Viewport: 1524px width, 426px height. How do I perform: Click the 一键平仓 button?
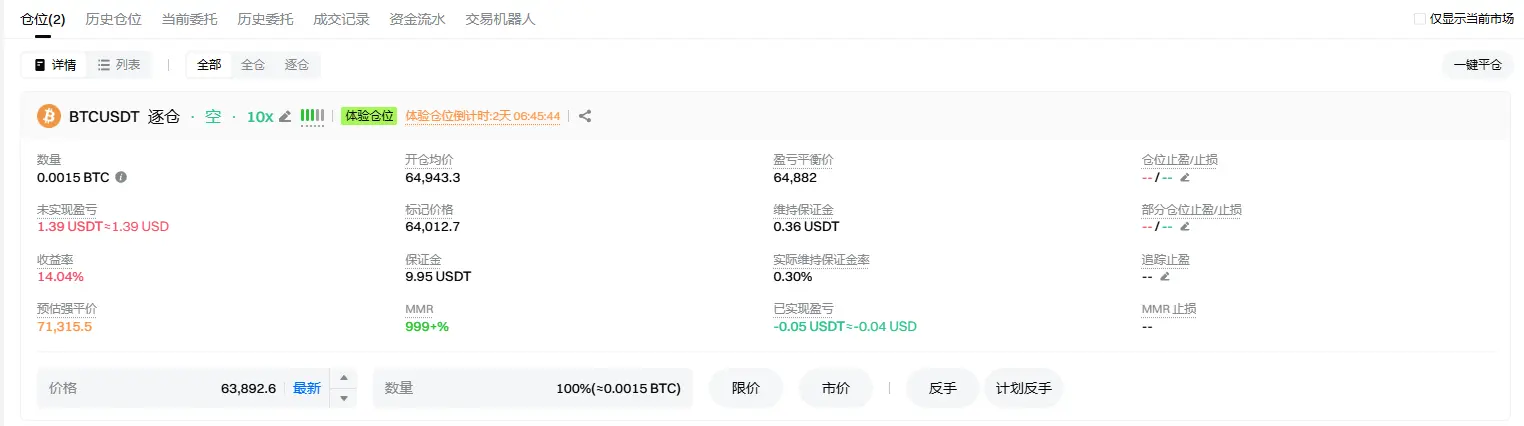1477,65
